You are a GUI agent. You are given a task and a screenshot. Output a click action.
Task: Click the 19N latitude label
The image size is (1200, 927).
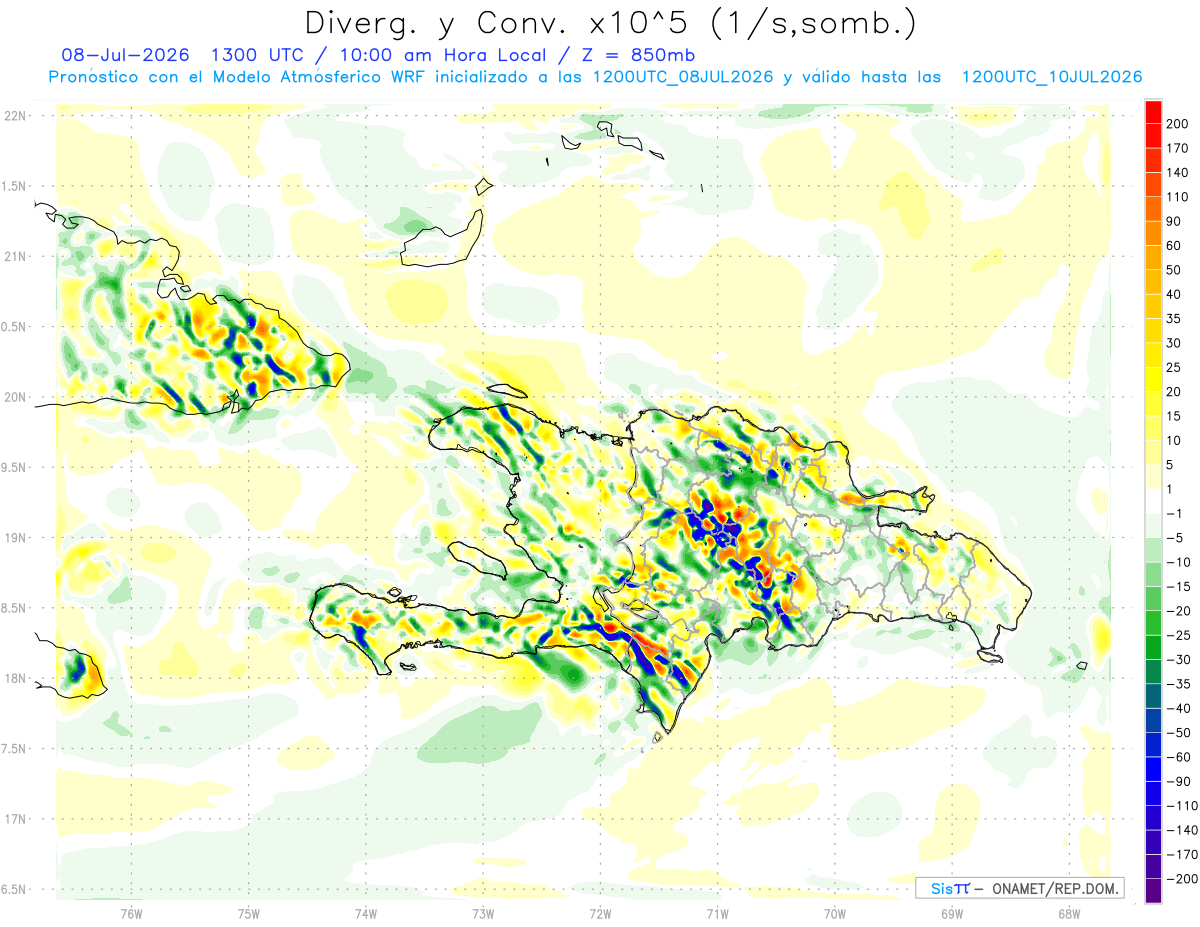point(14,538)
